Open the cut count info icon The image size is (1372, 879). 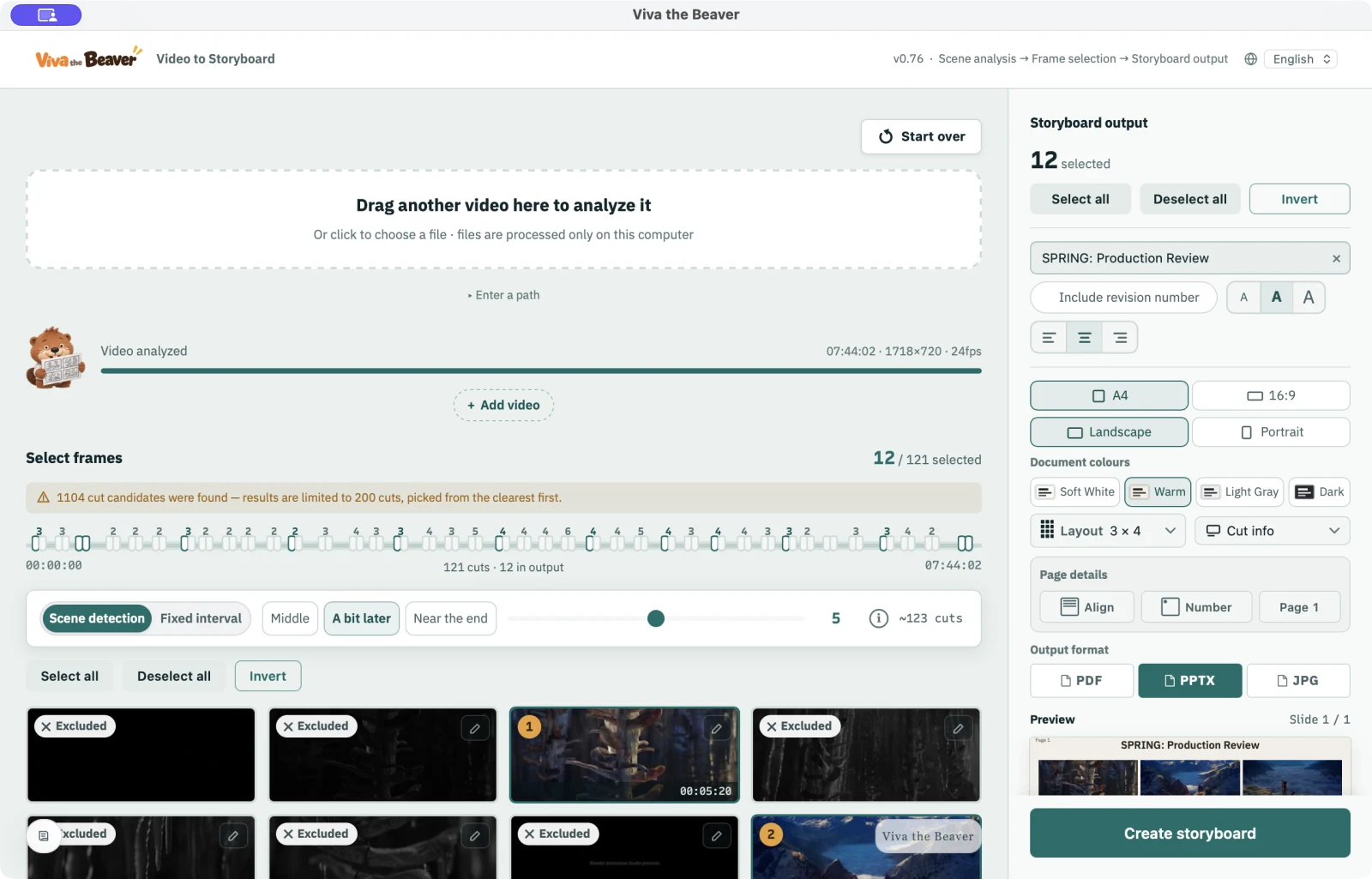point(879,618)
